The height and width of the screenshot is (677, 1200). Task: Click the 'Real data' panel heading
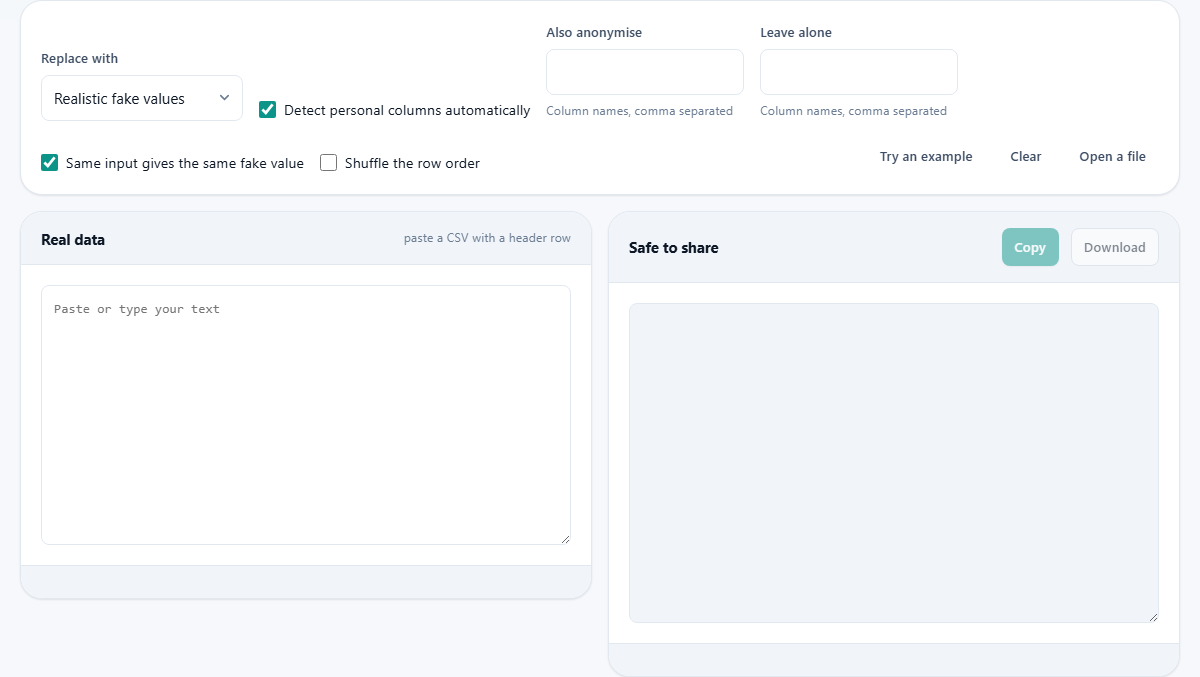73,239
